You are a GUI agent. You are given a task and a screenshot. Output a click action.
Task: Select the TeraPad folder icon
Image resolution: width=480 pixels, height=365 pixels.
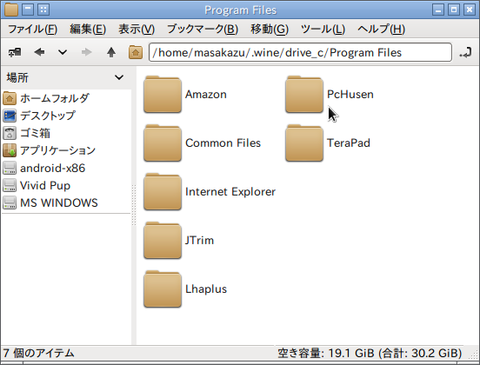[304, 143]
